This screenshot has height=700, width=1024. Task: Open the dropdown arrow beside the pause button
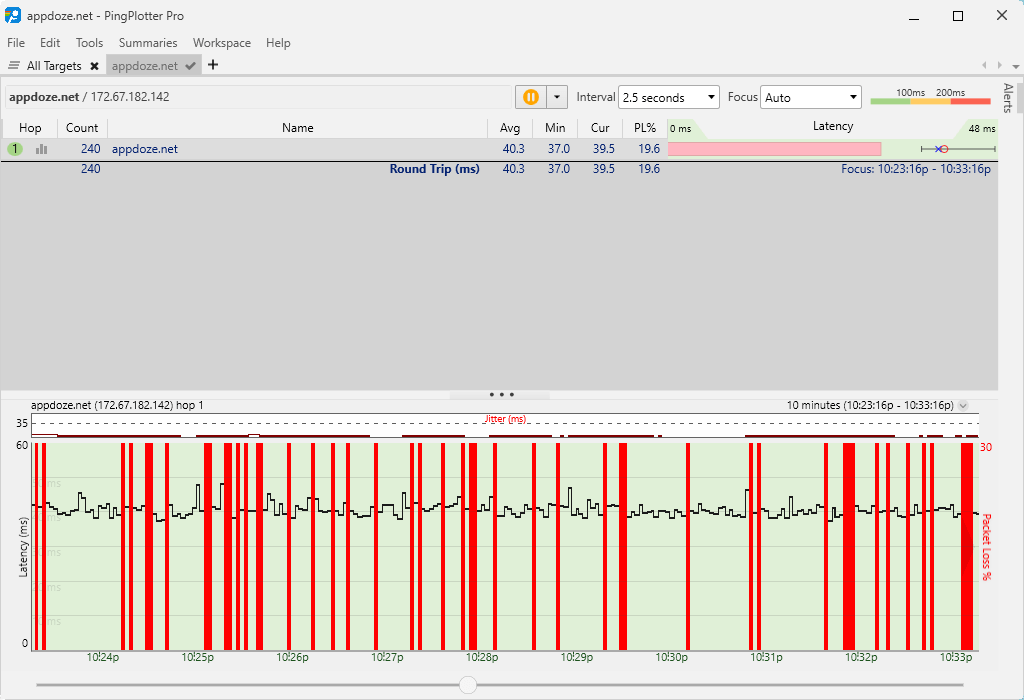(x=557, y=97)
